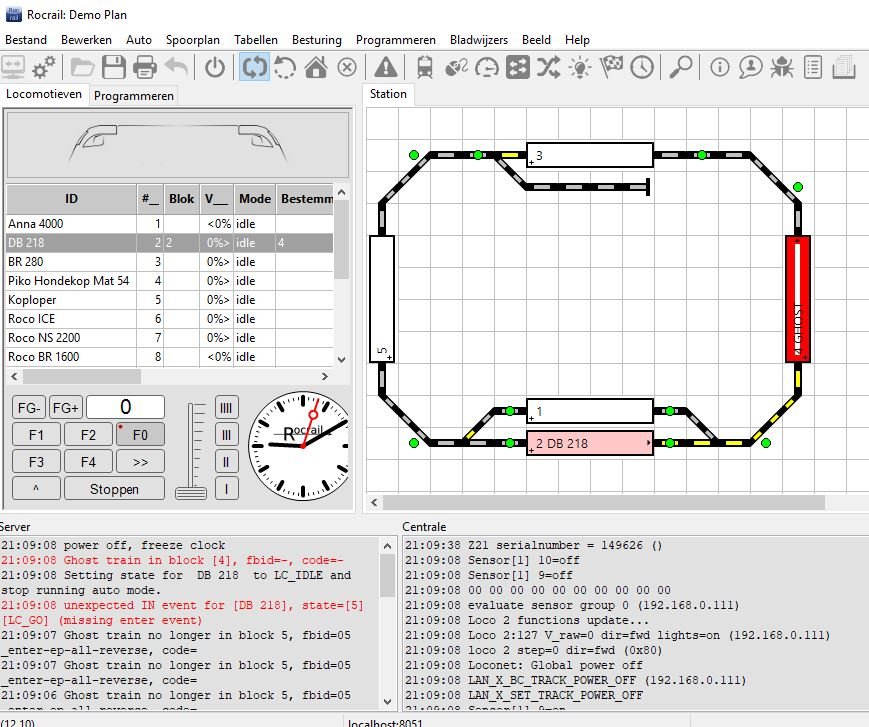The width and height of the screenshot is (869, 727).
Task: Sort by ID column header
Action: (x=71, y=199)
